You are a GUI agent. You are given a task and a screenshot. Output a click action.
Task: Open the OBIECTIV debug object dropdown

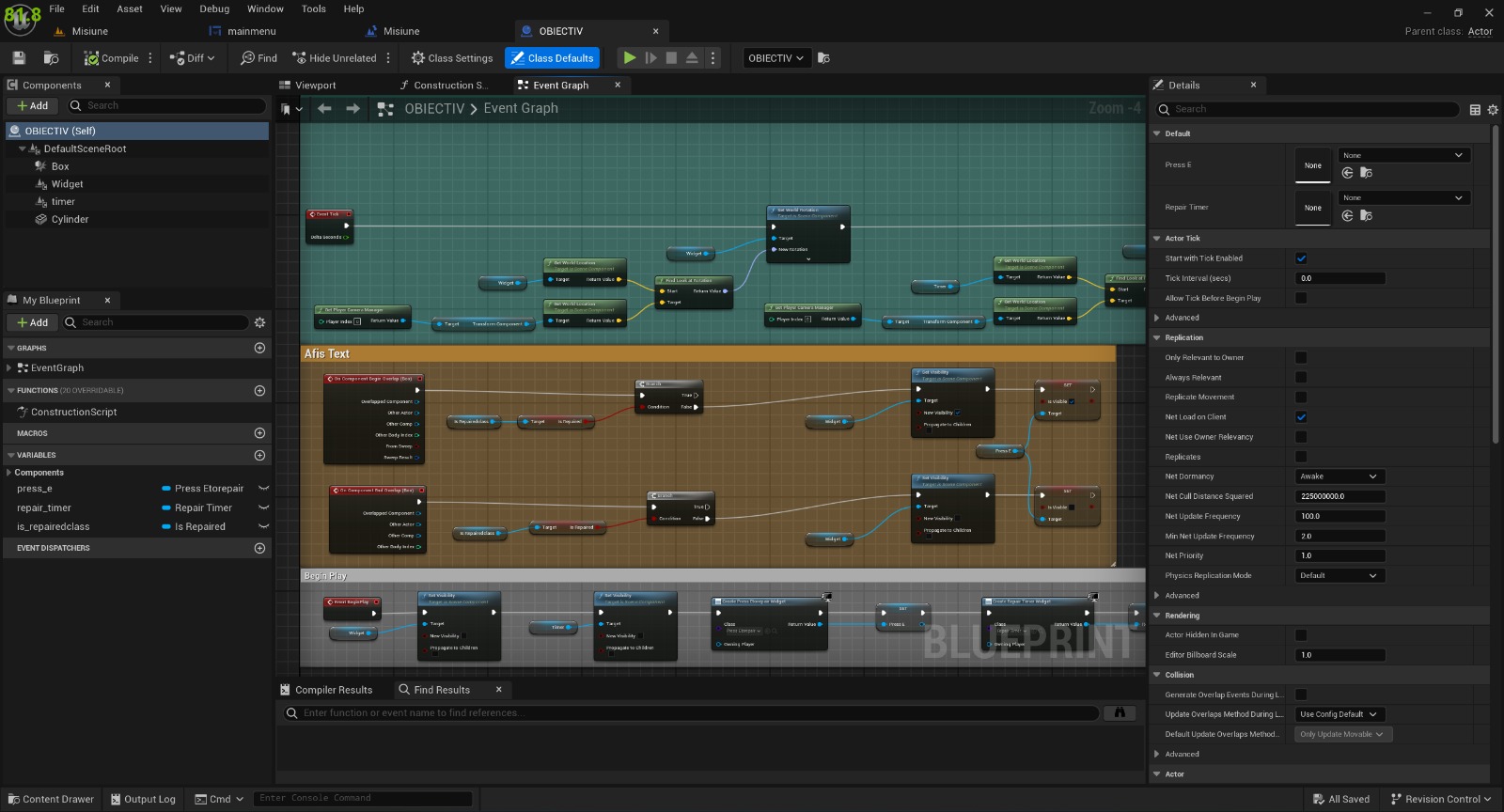pos(776,58)
